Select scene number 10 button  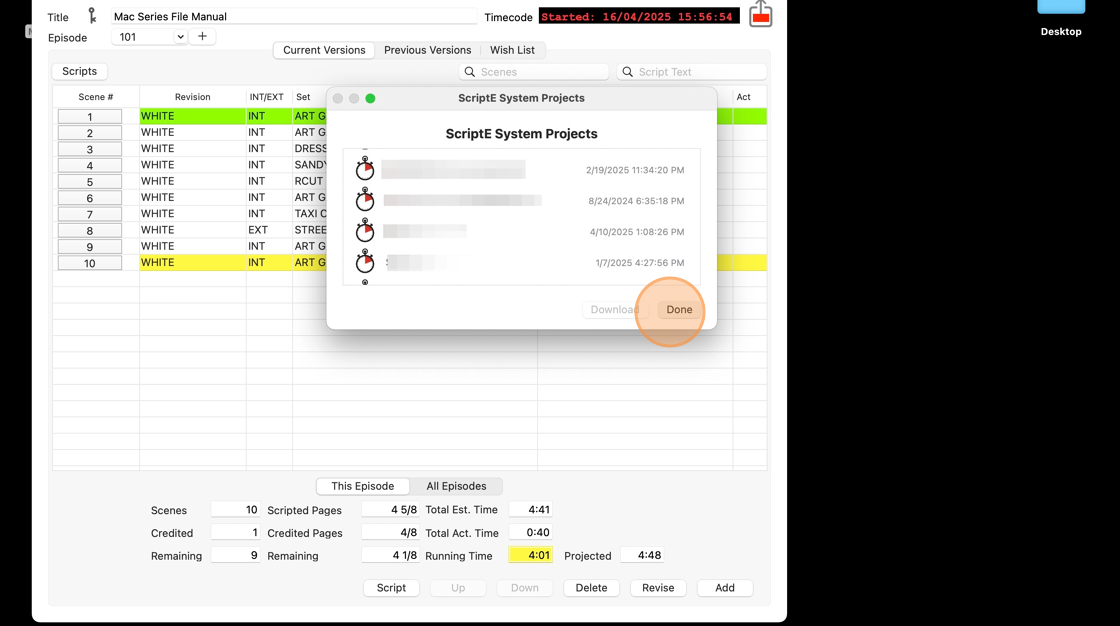(89, 263)
